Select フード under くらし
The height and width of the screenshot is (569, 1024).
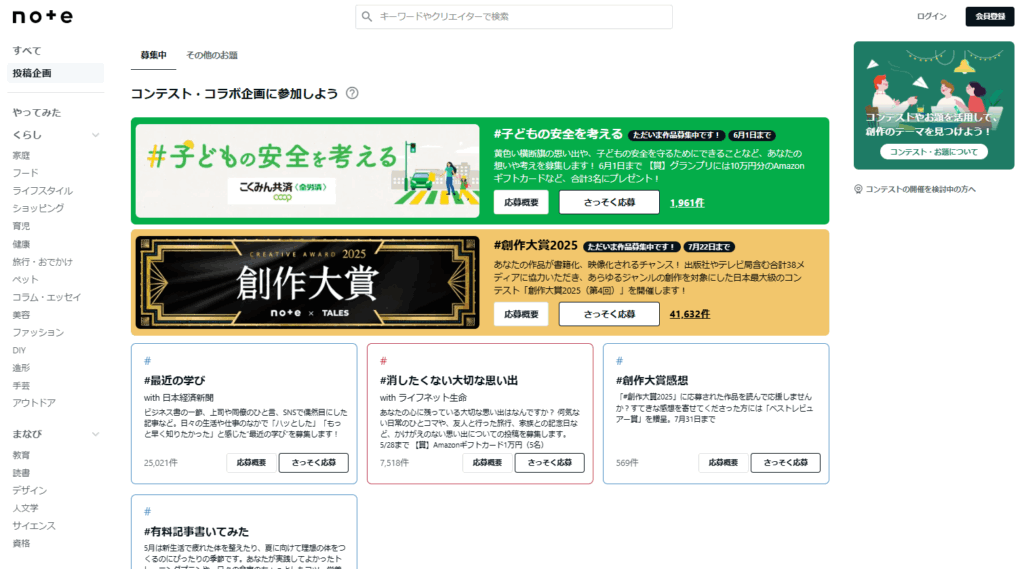[25, 173]
